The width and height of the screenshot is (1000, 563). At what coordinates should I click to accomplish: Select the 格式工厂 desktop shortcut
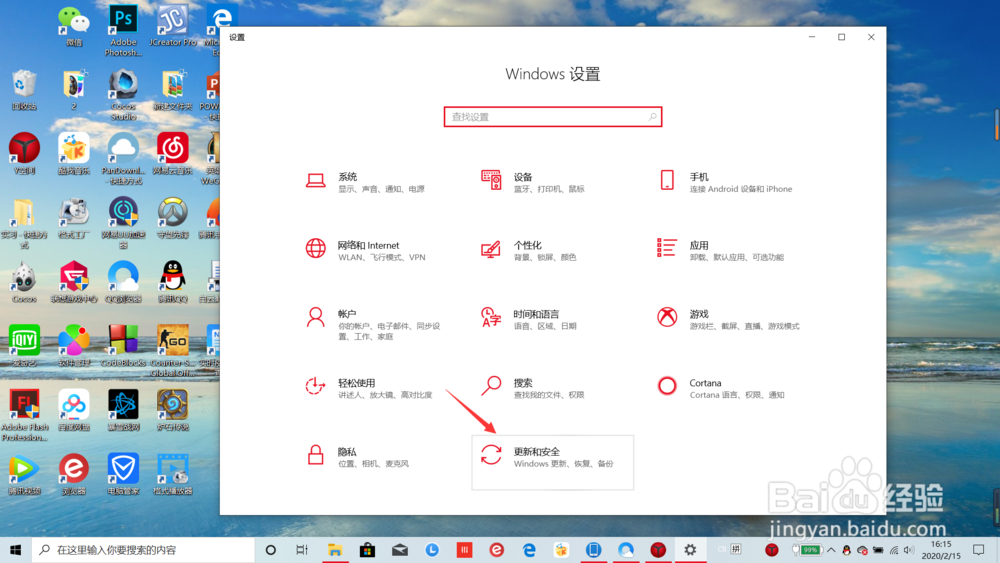pos(74,219)
